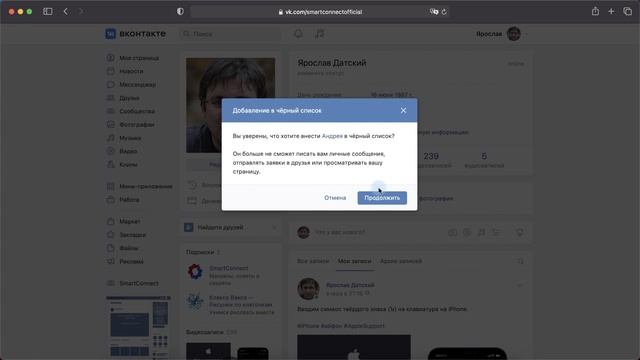Viewport: 640px width, 360px height.
Task: Click the Файлы sidebar icon
Action: coord(111,248)
